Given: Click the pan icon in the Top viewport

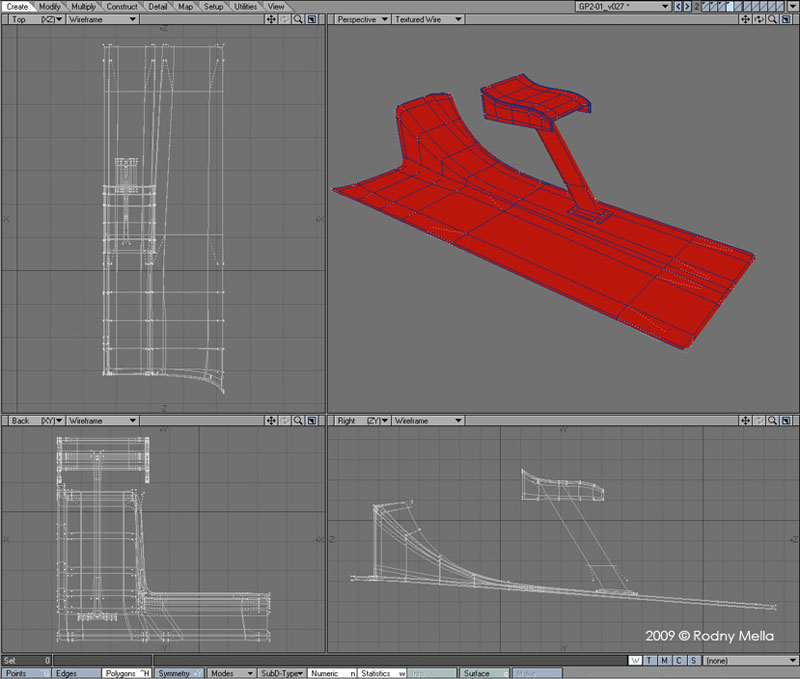Looking at the screenshot, I should (x=271, y=19).
